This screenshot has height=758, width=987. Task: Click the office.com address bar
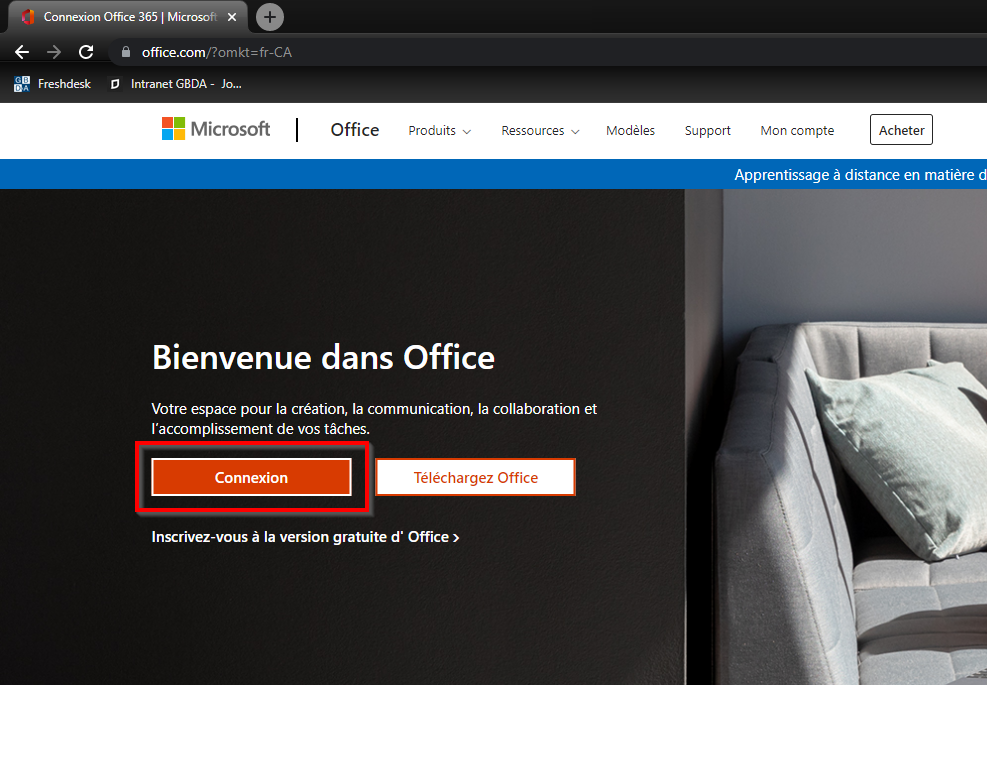pyautogui.click(x=548, y=52)
